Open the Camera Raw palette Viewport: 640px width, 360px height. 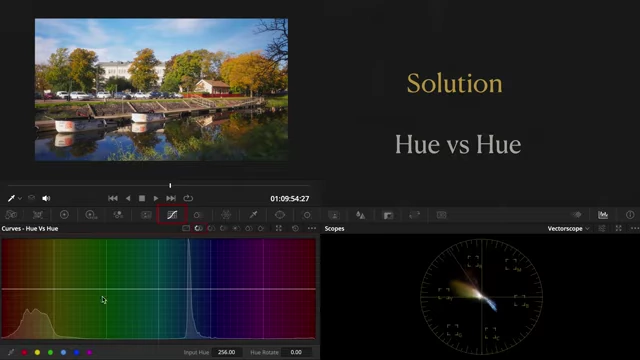tap(11, 215)
